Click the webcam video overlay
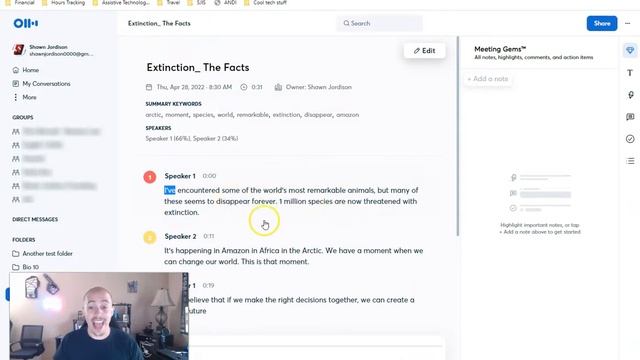The width and height of the screenshot is (640, 360). click(x=99, y=316)
